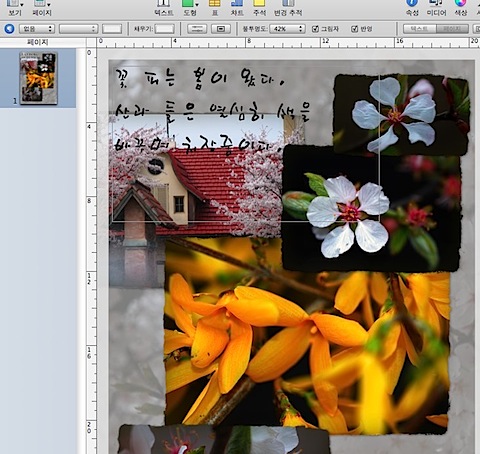Open the empty line width dropdown
This screenshot has height=454, width=480.
click(78, 29)
